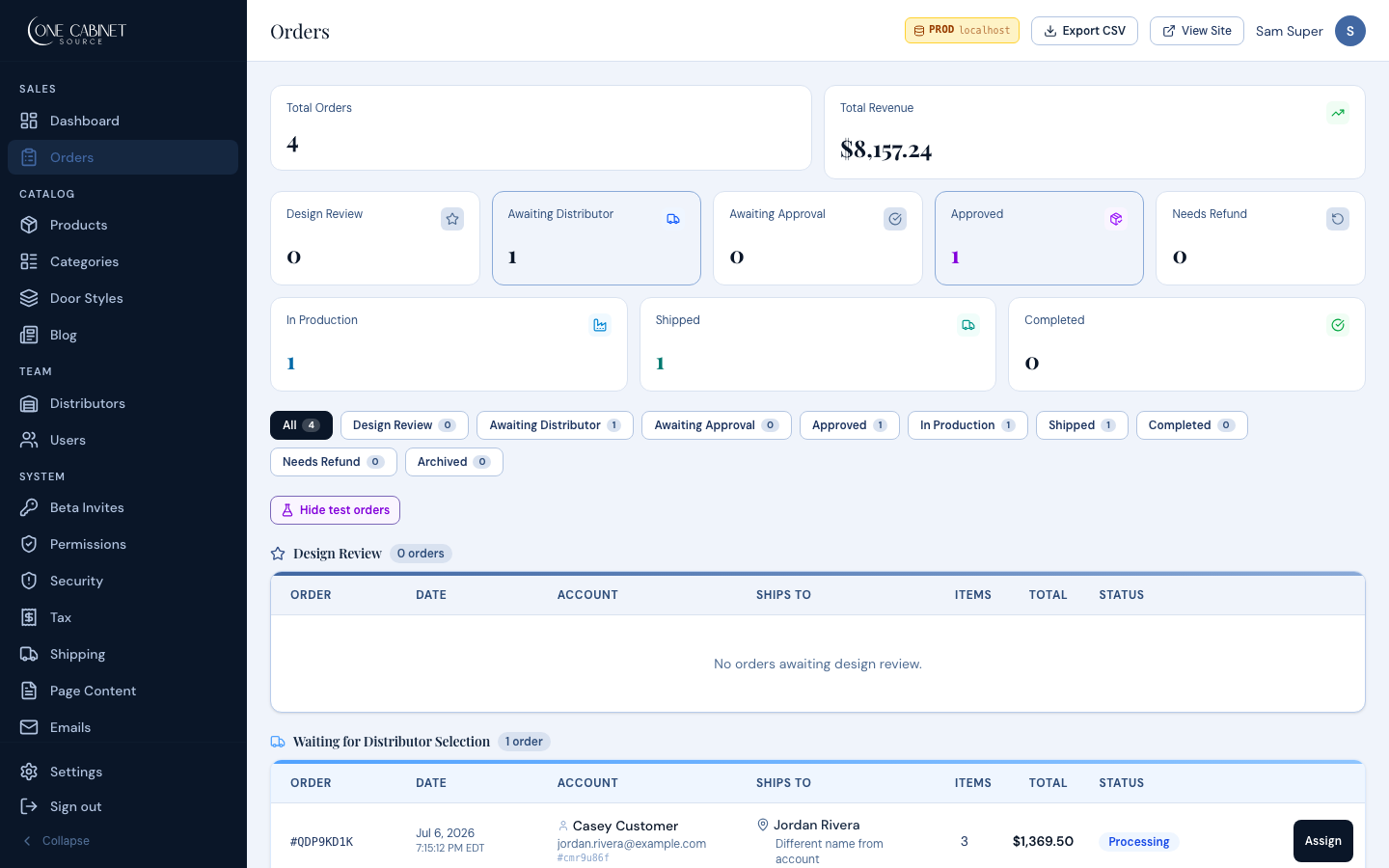Viewport: 1389px width, 868px height.
Task: Click the jordan.rivera@example.com email link
Action: point(632,844)
